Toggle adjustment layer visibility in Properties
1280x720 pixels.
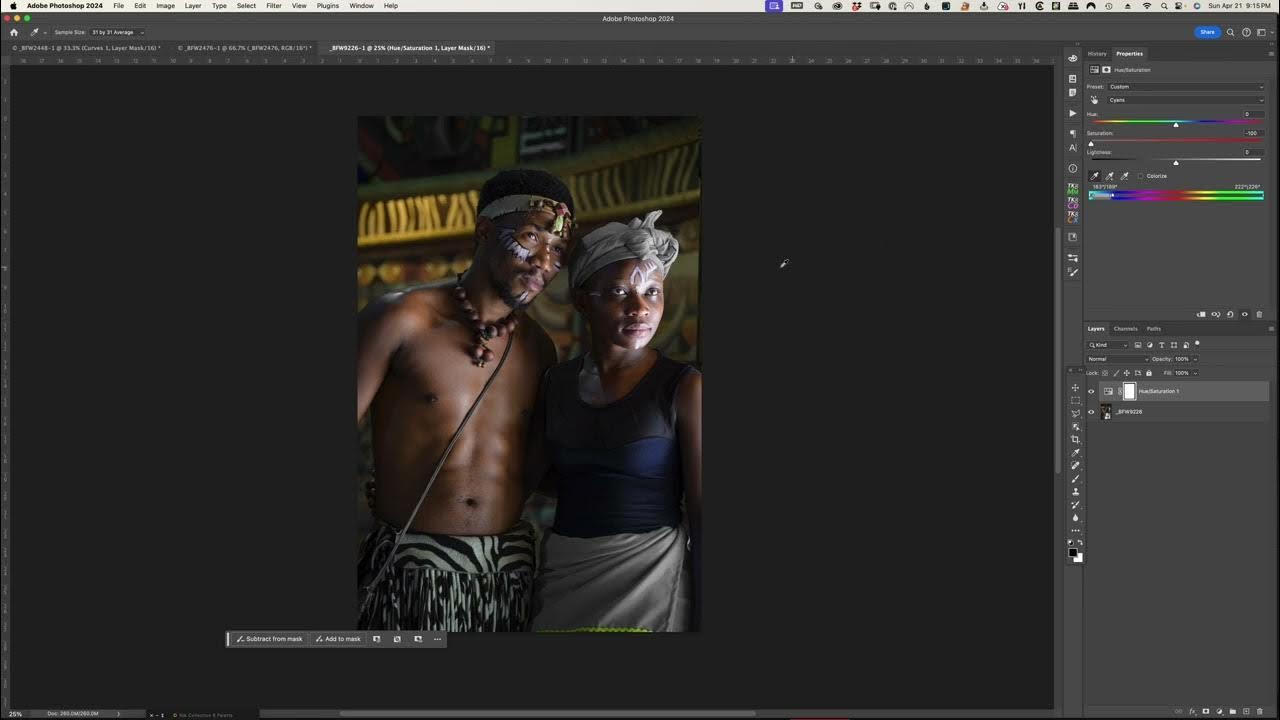[x=1245, y=314]
